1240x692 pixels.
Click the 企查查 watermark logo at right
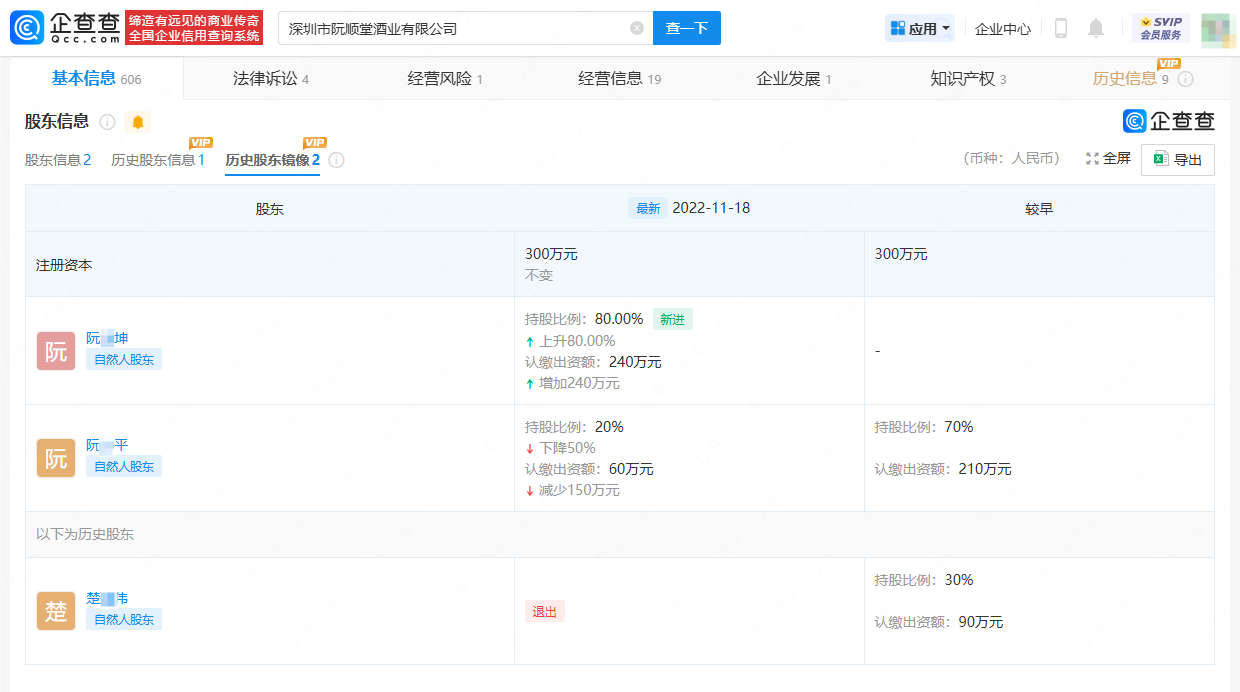pos(1169,121)
